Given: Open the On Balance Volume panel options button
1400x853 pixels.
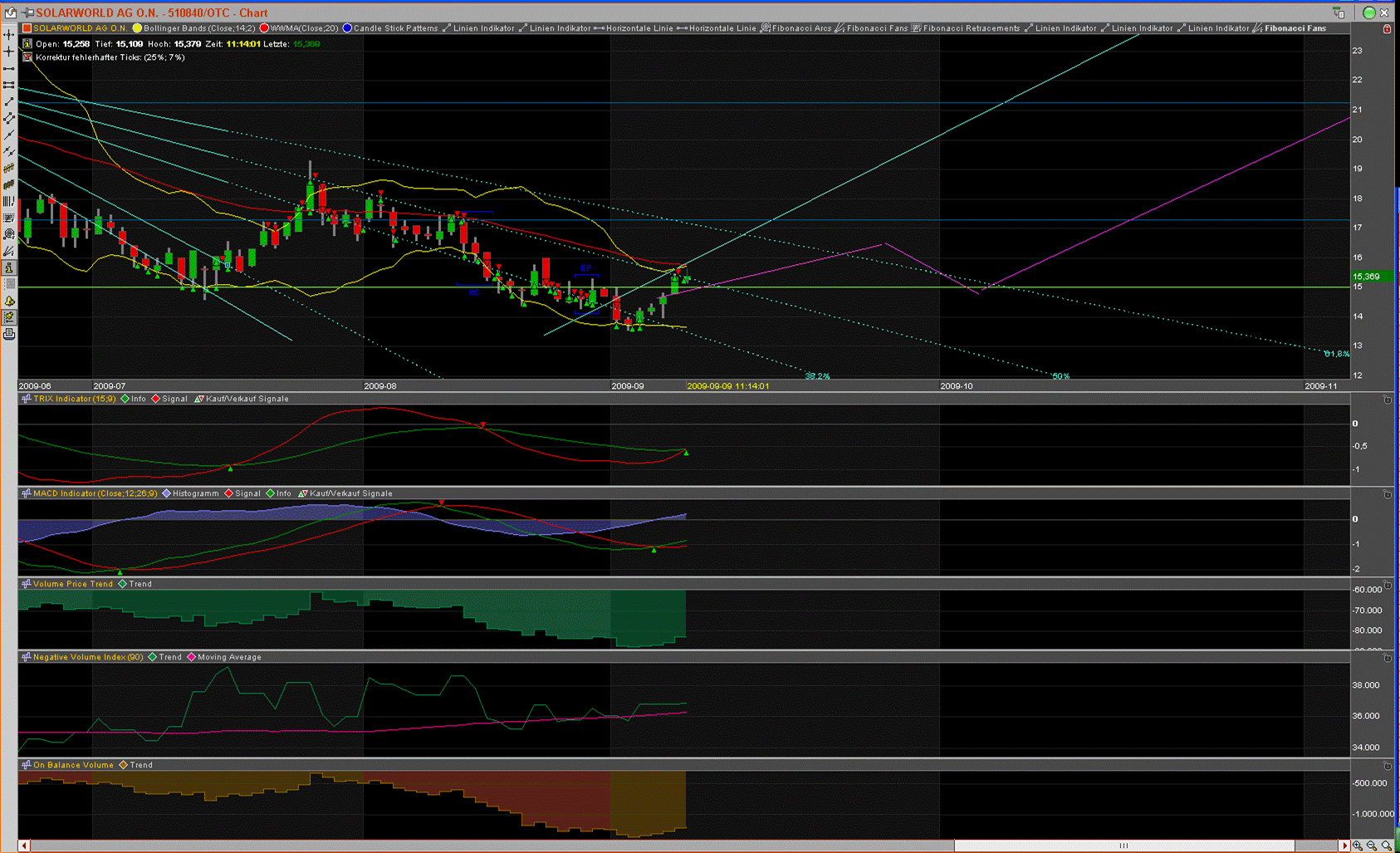Looking at the screenshot, I should tap(1387, 766).
